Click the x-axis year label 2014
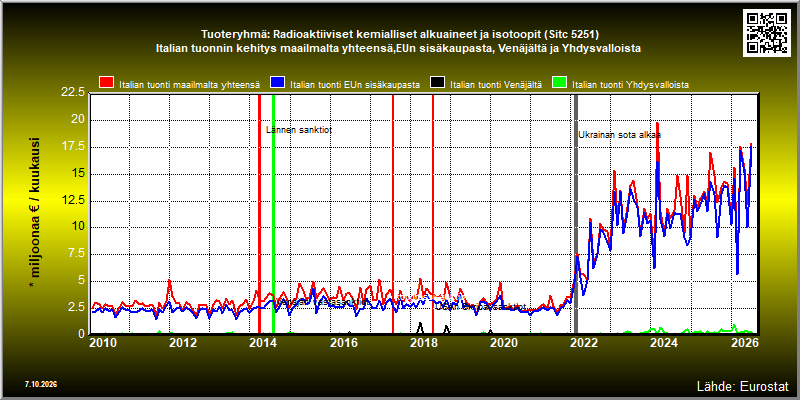Viewport: 800px width, 400px height. click(x=263, y=342)
